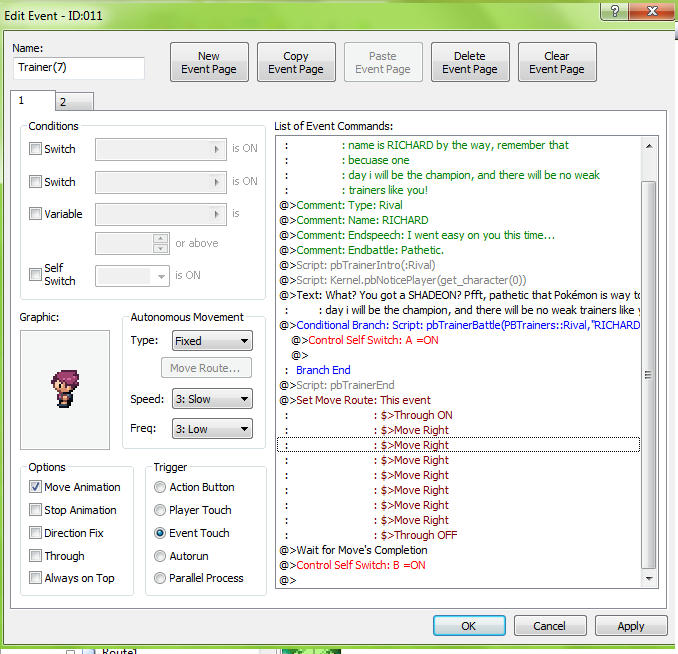Click New Event Page button
678x654 pixels.
click(209, 62)
